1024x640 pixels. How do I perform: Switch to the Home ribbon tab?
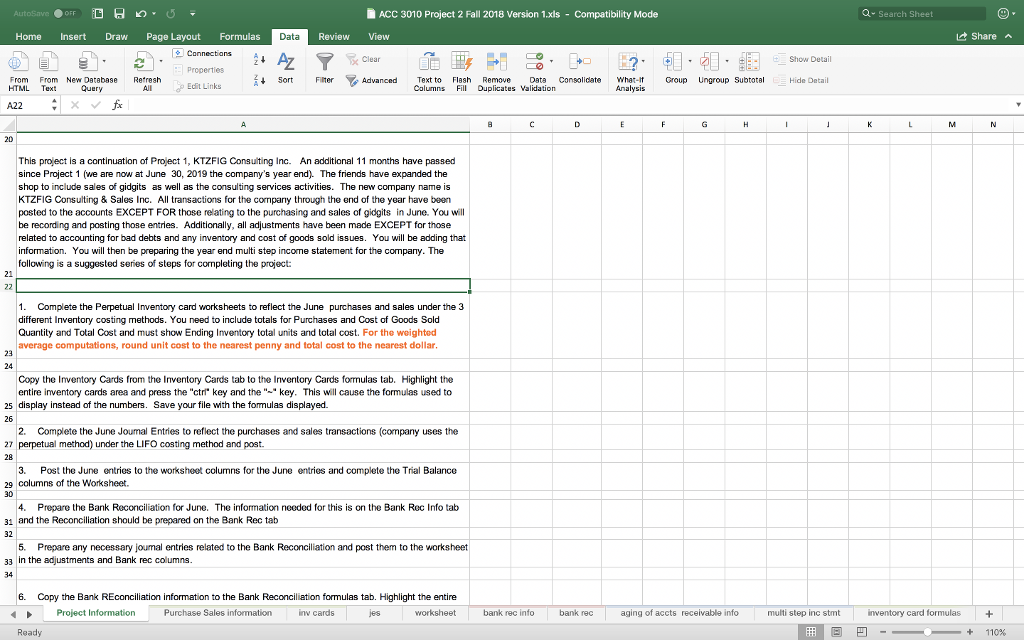(x=28, y=37)
